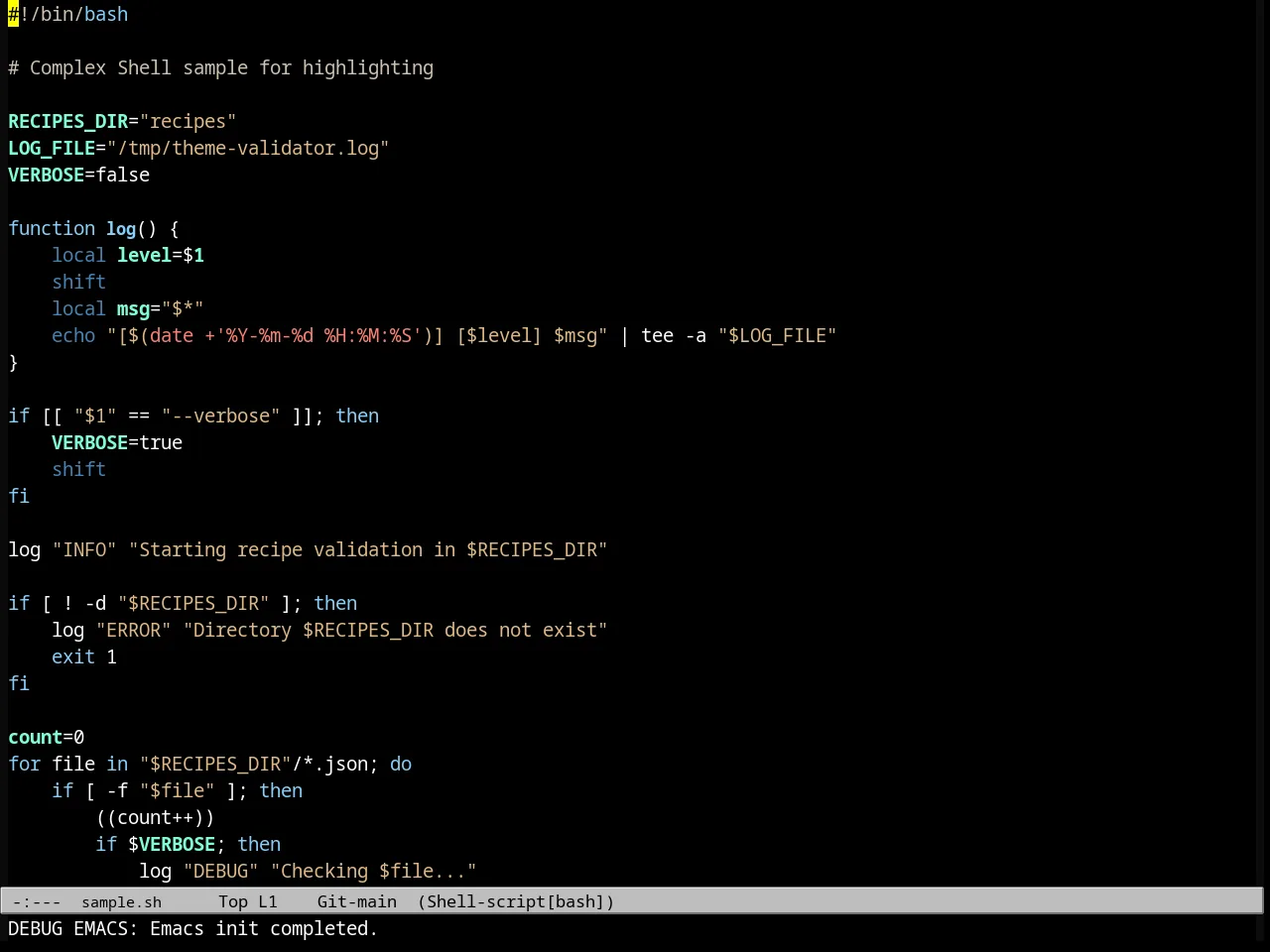Click the "DEBUG" string
The width and height of the screenshot is (1270, 952).
coord(221,871)
